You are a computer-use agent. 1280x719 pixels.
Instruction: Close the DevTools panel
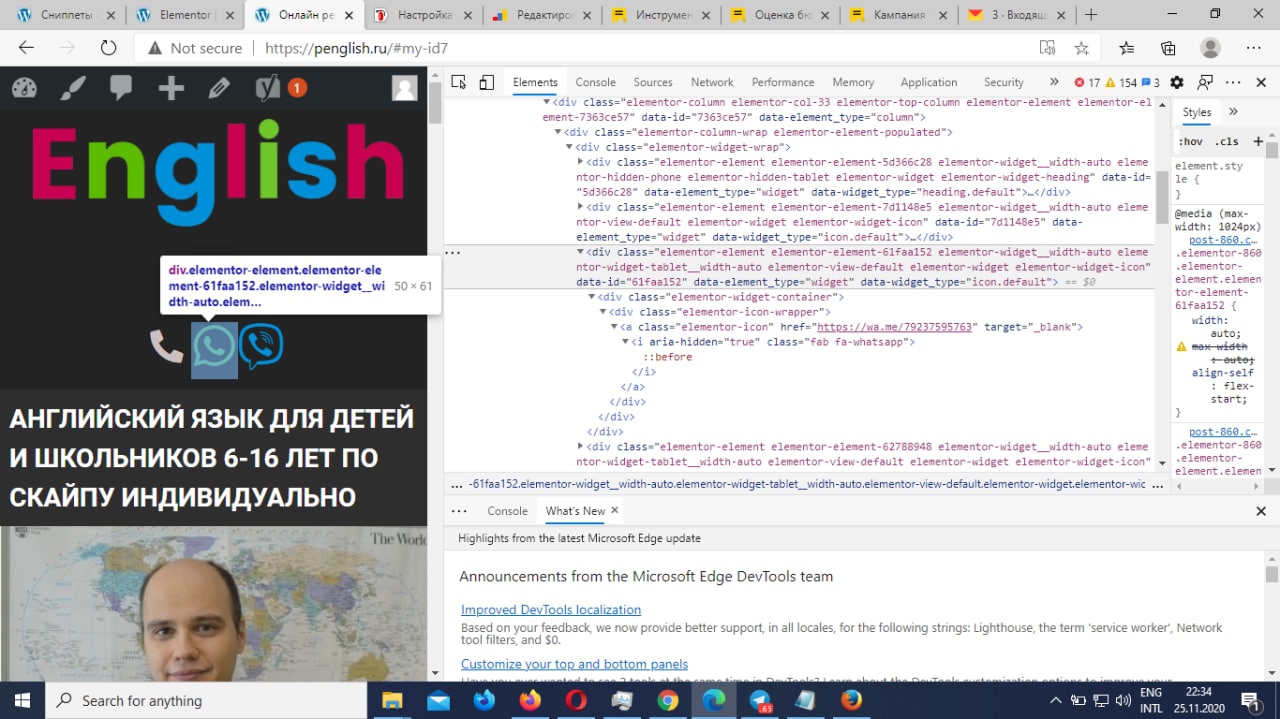[x=1261, y=82]
